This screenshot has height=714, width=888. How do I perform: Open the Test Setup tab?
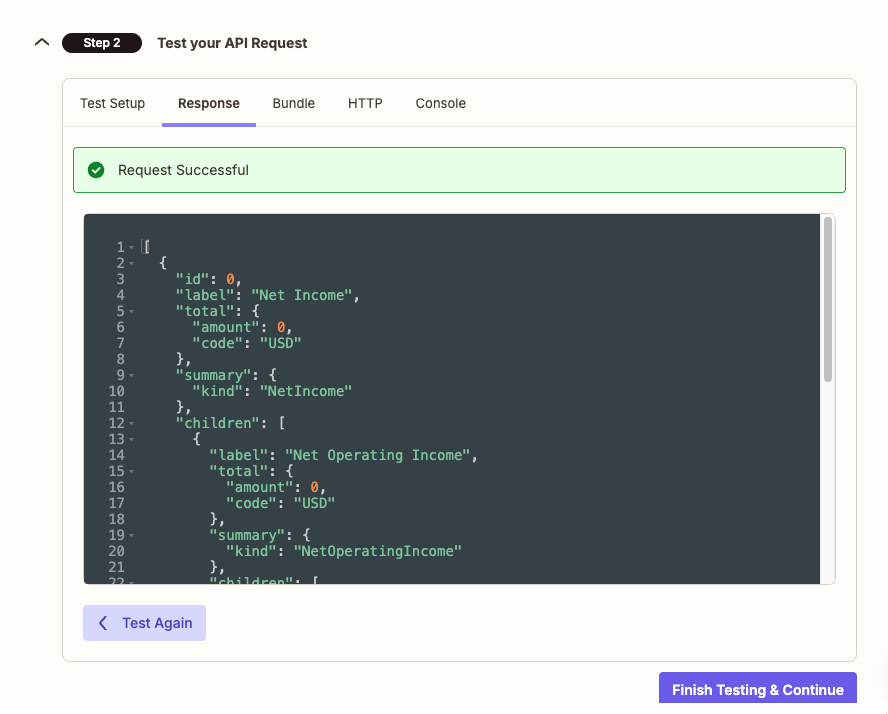[112, 104]
